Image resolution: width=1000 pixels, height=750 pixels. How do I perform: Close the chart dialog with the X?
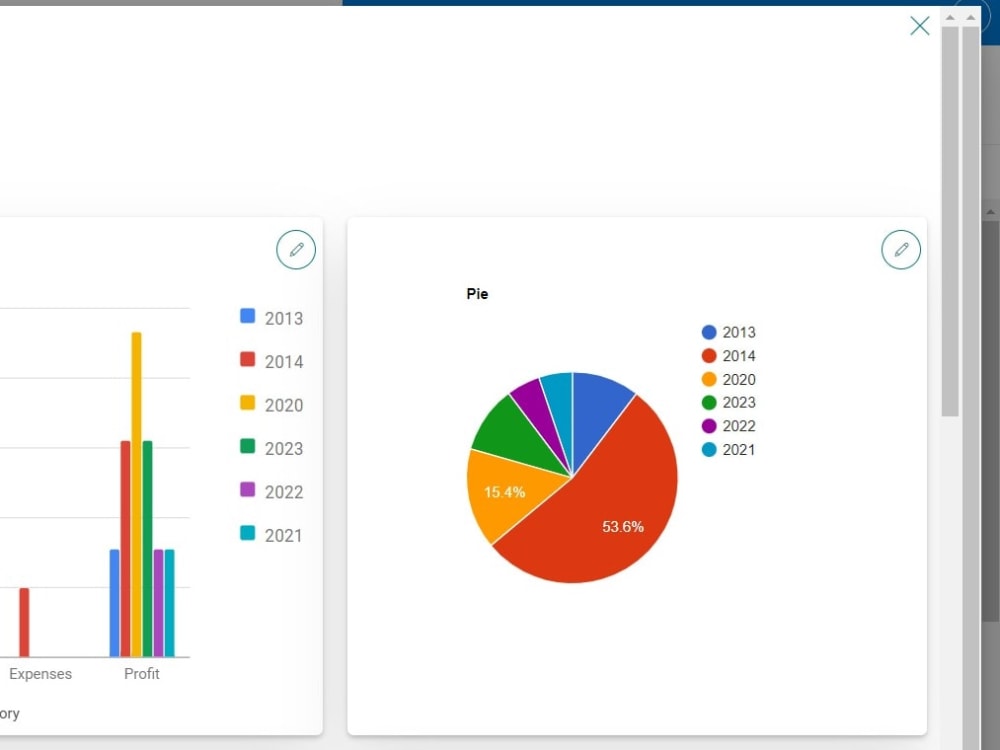[919, 26]
